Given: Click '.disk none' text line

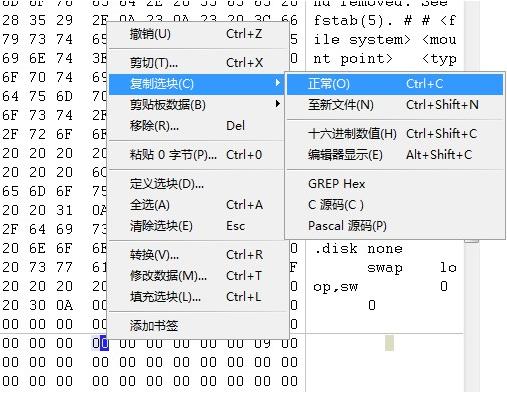Looking at the screenshot, I should (358, 249).
